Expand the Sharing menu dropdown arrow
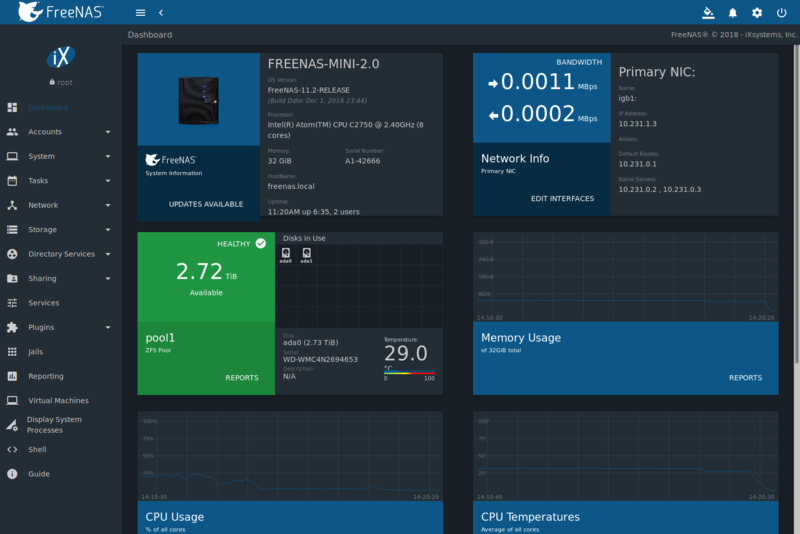This screenshot has height=534, width=800. [x=107, y=279]
